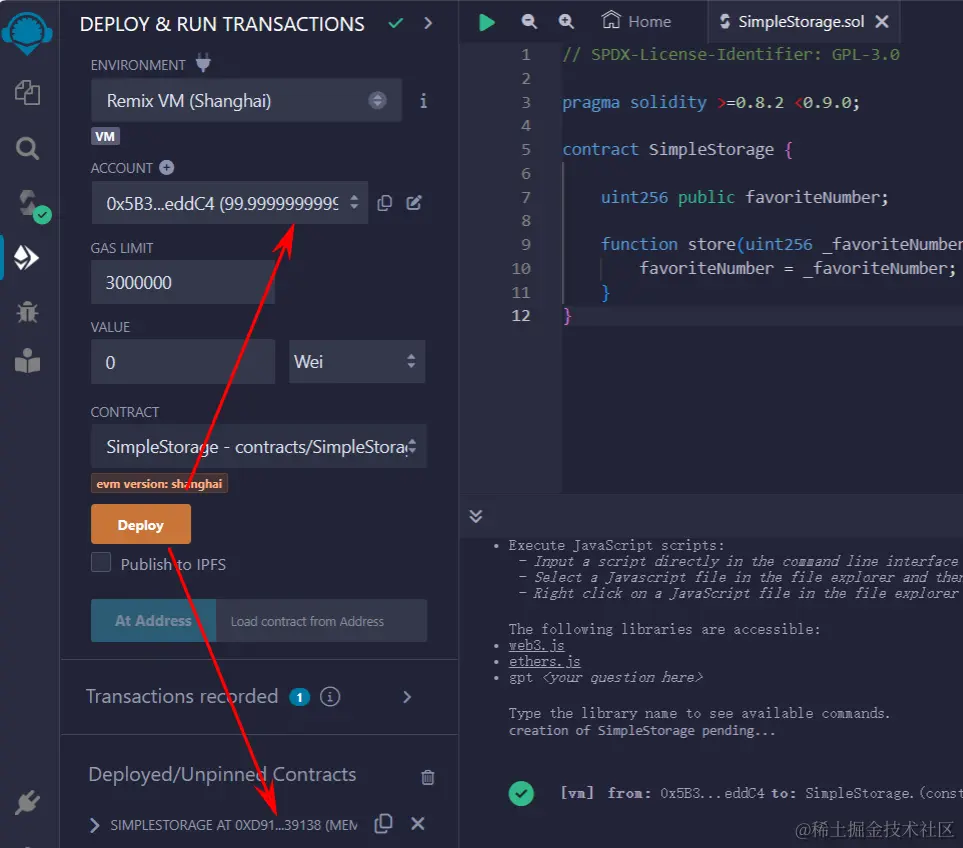This screenshot has width=963, height=848.
Task: Expand the SIMPLESTORAGE AT 0XD91...39138 contract
Action: [95, 825]
